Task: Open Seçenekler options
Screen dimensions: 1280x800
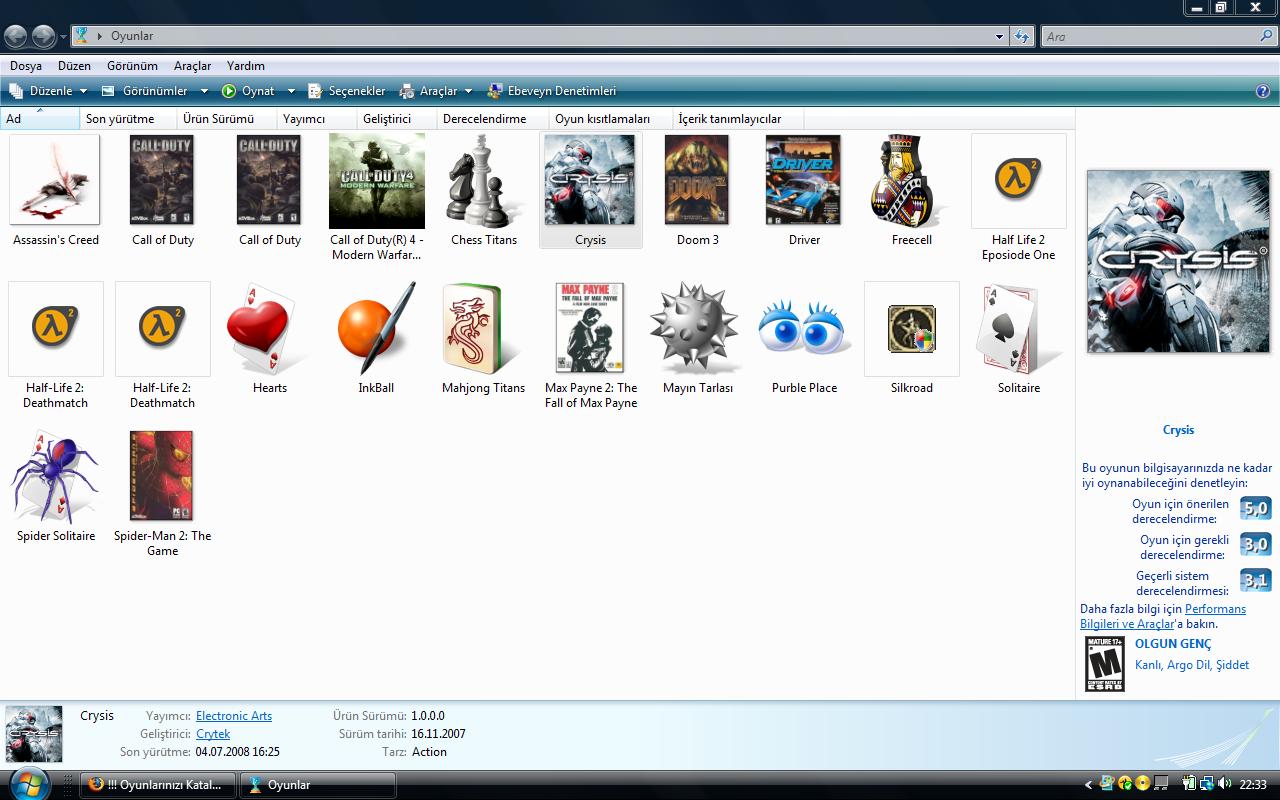Action: click(x=346, y=91)
